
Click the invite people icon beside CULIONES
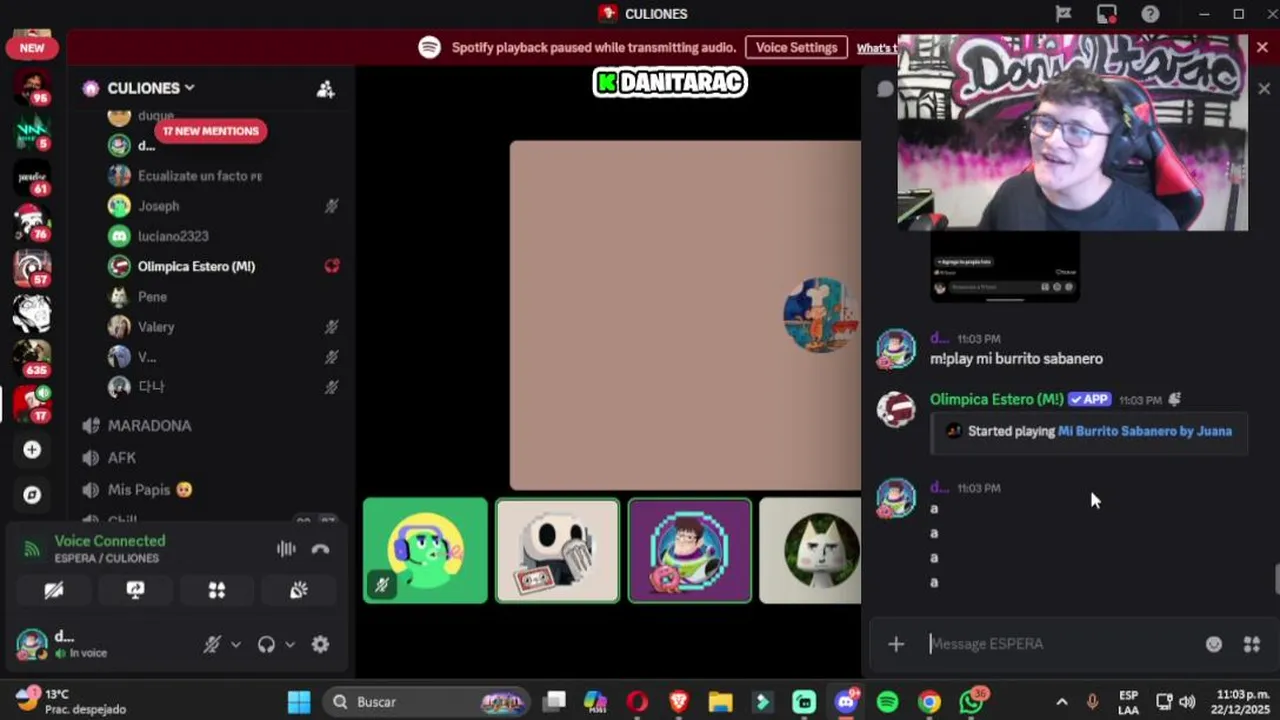(x=325, y=89)
